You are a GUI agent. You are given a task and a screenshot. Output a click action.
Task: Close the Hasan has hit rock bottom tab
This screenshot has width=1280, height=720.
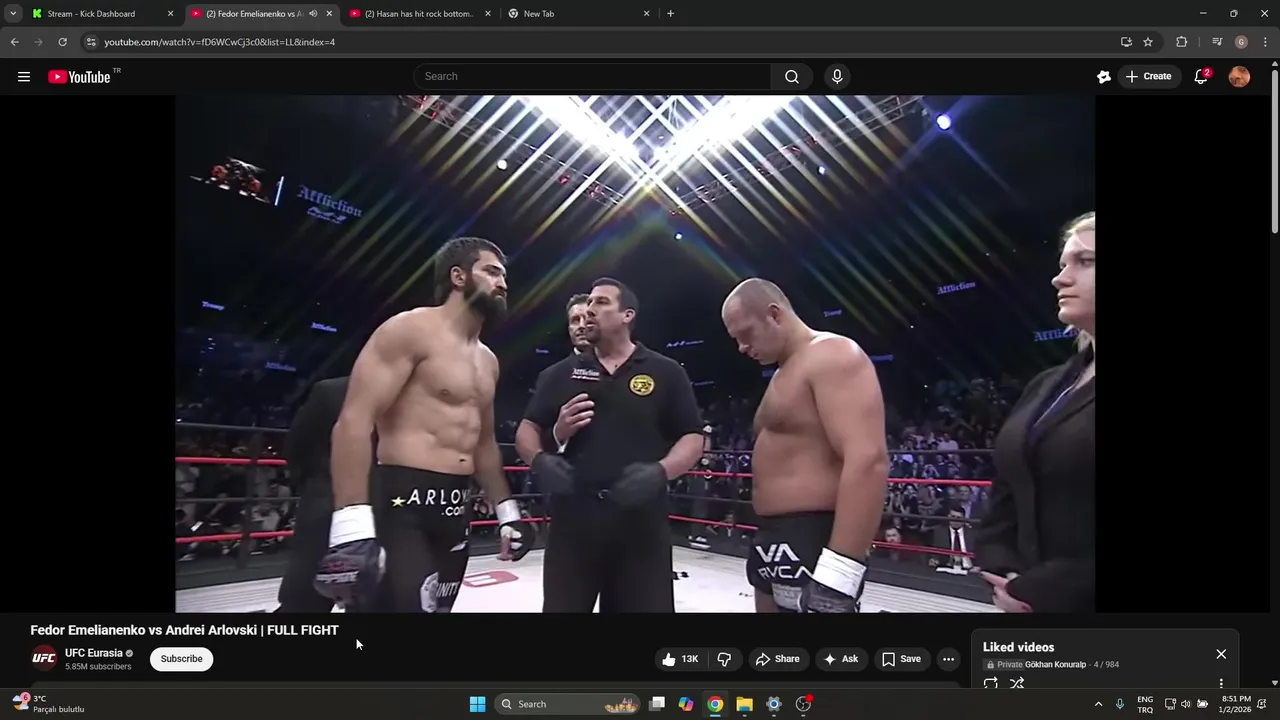(488, 14)
